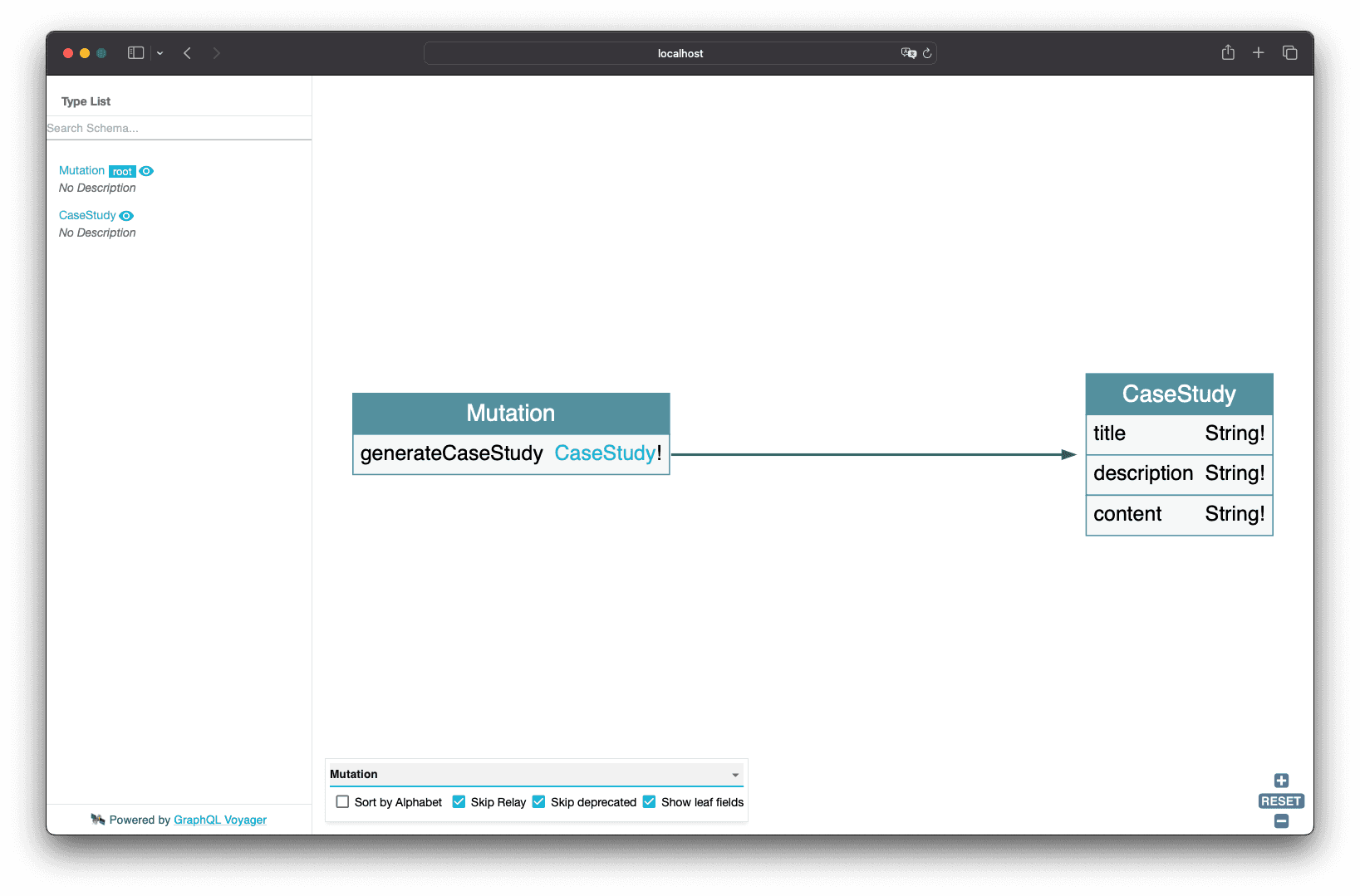
Task: Open the Mutation root type dropdown
Action: [x=535, y=774]
